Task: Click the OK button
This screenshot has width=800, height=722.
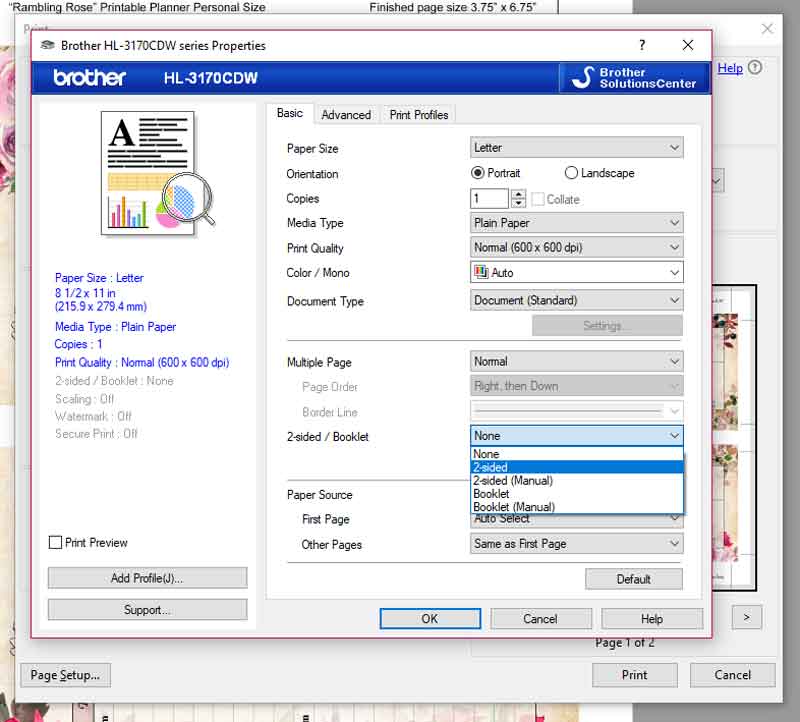Action: [x=430, y=618]
